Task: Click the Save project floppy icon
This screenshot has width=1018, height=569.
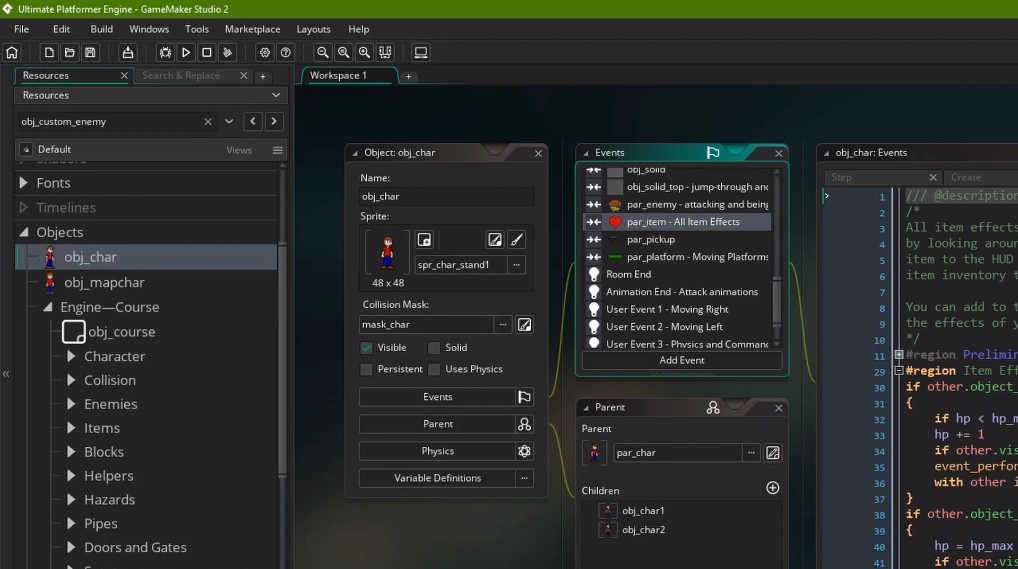Action: 90,53
